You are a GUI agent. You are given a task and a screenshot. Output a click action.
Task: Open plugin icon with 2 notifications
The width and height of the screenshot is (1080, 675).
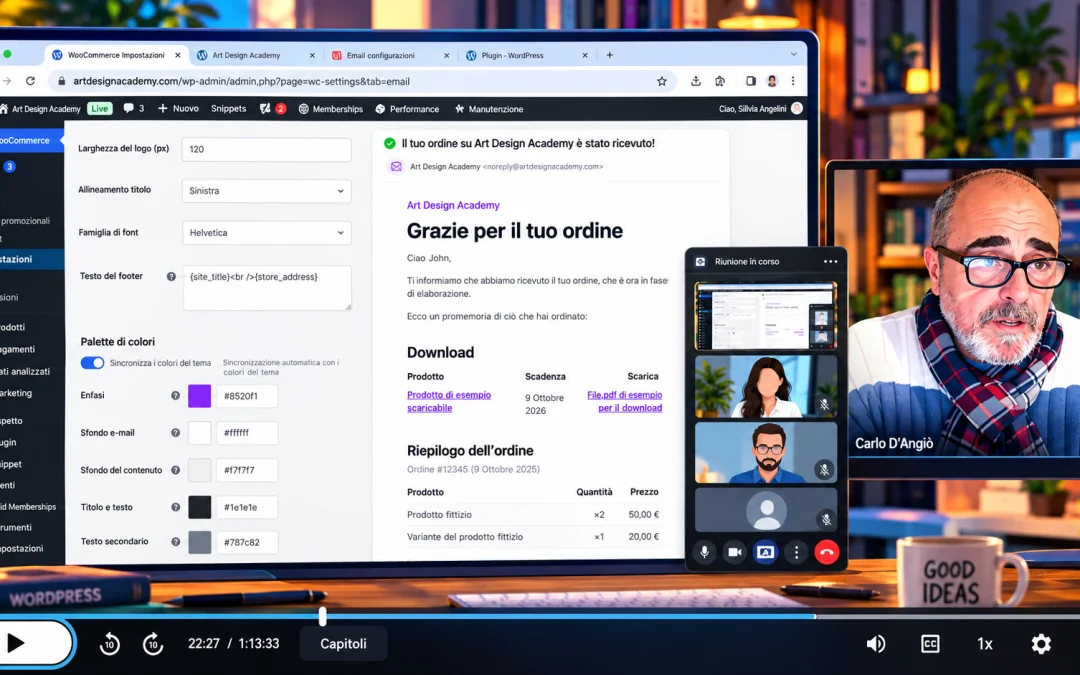click(x=273, y=109)
